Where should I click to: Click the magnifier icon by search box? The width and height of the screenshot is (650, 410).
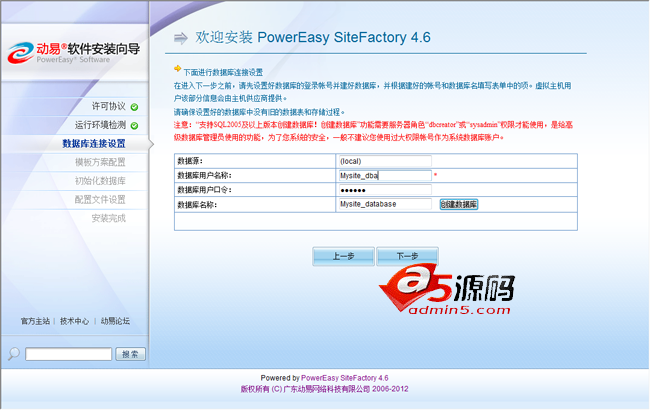coord(14,354)
